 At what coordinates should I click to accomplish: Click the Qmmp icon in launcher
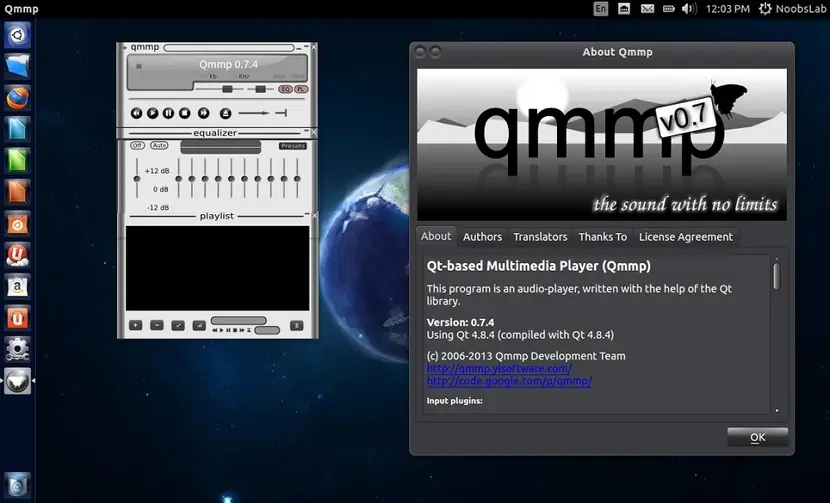point(17,381)
